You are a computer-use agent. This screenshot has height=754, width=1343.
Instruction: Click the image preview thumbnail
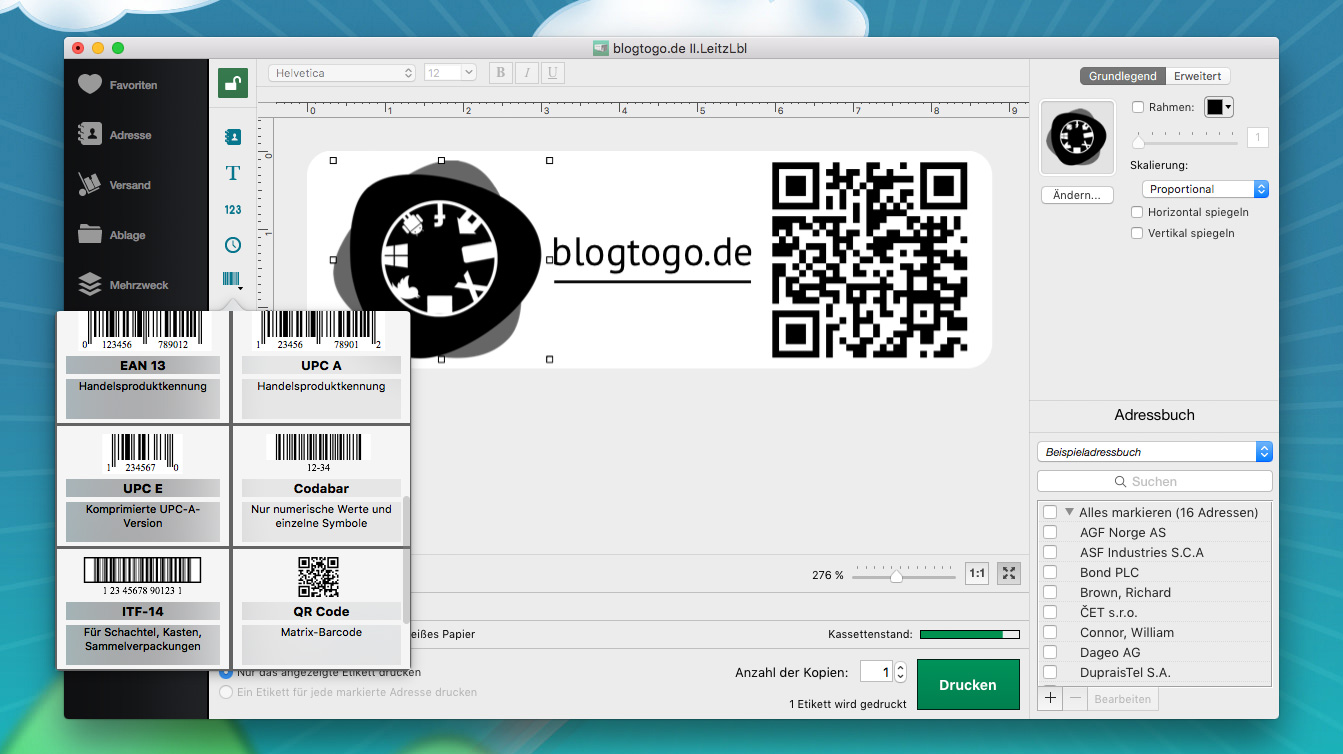point(1077,137)
